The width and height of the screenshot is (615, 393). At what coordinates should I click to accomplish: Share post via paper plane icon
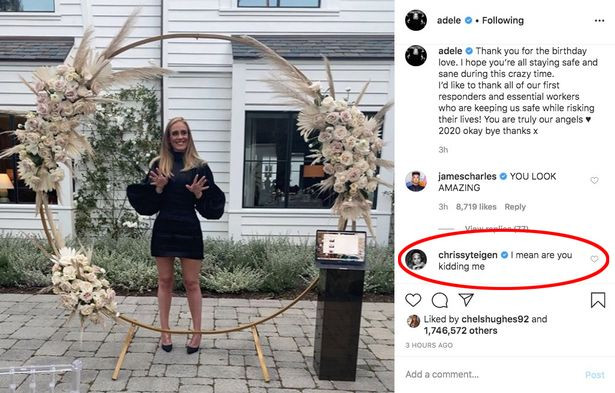click(466, 300)
